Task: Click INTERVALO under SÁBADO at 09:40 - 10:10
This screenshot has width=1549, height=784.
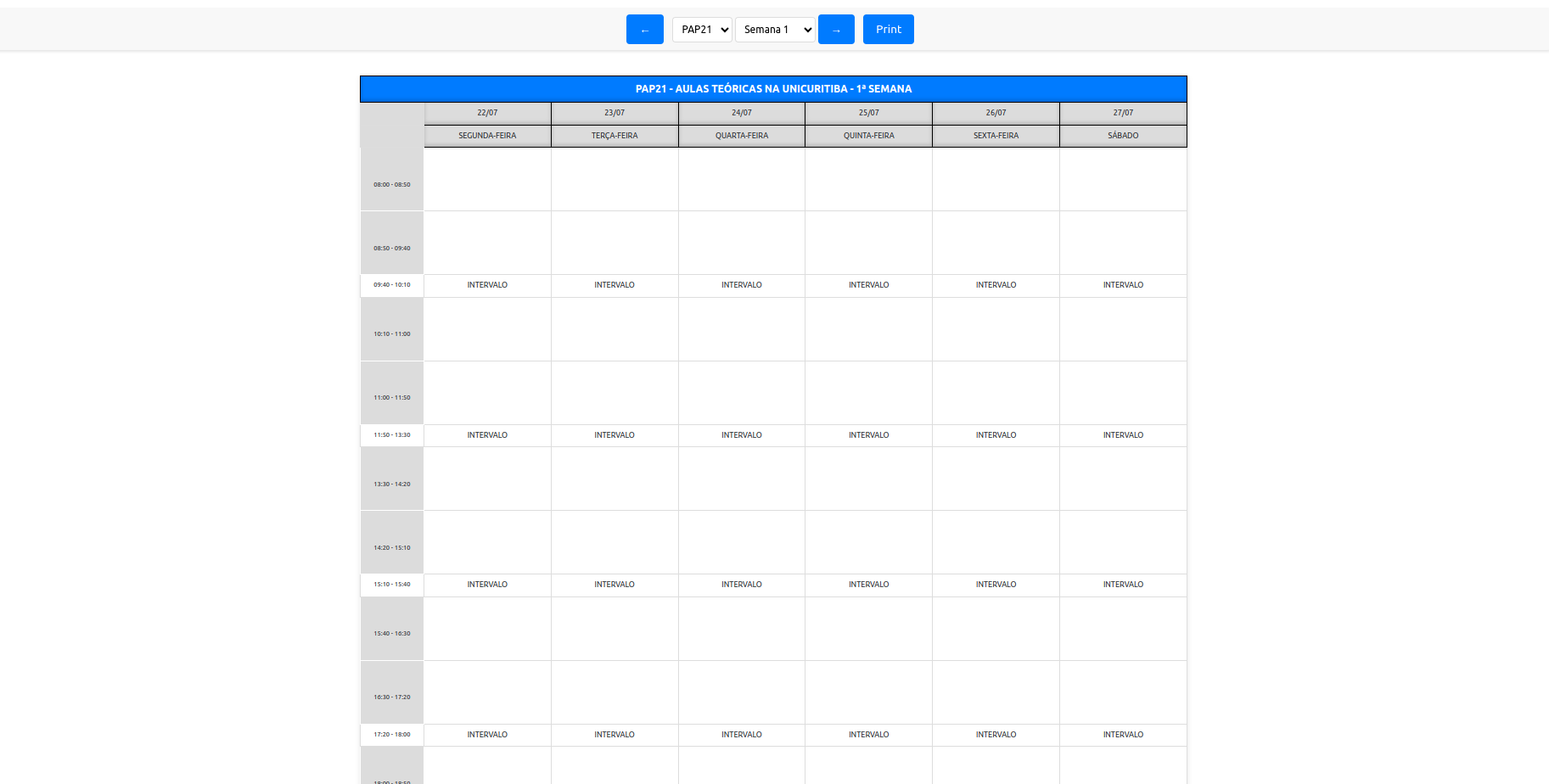Action: 1123,285
